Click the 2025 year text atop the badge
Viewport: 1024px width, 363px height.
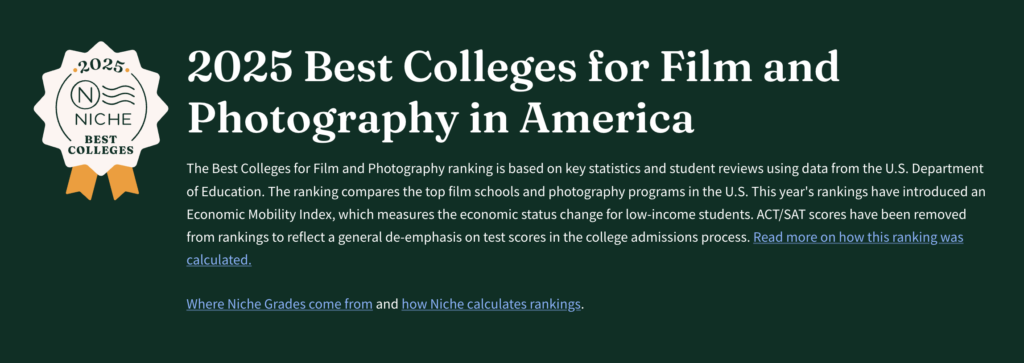coord(101,67)
